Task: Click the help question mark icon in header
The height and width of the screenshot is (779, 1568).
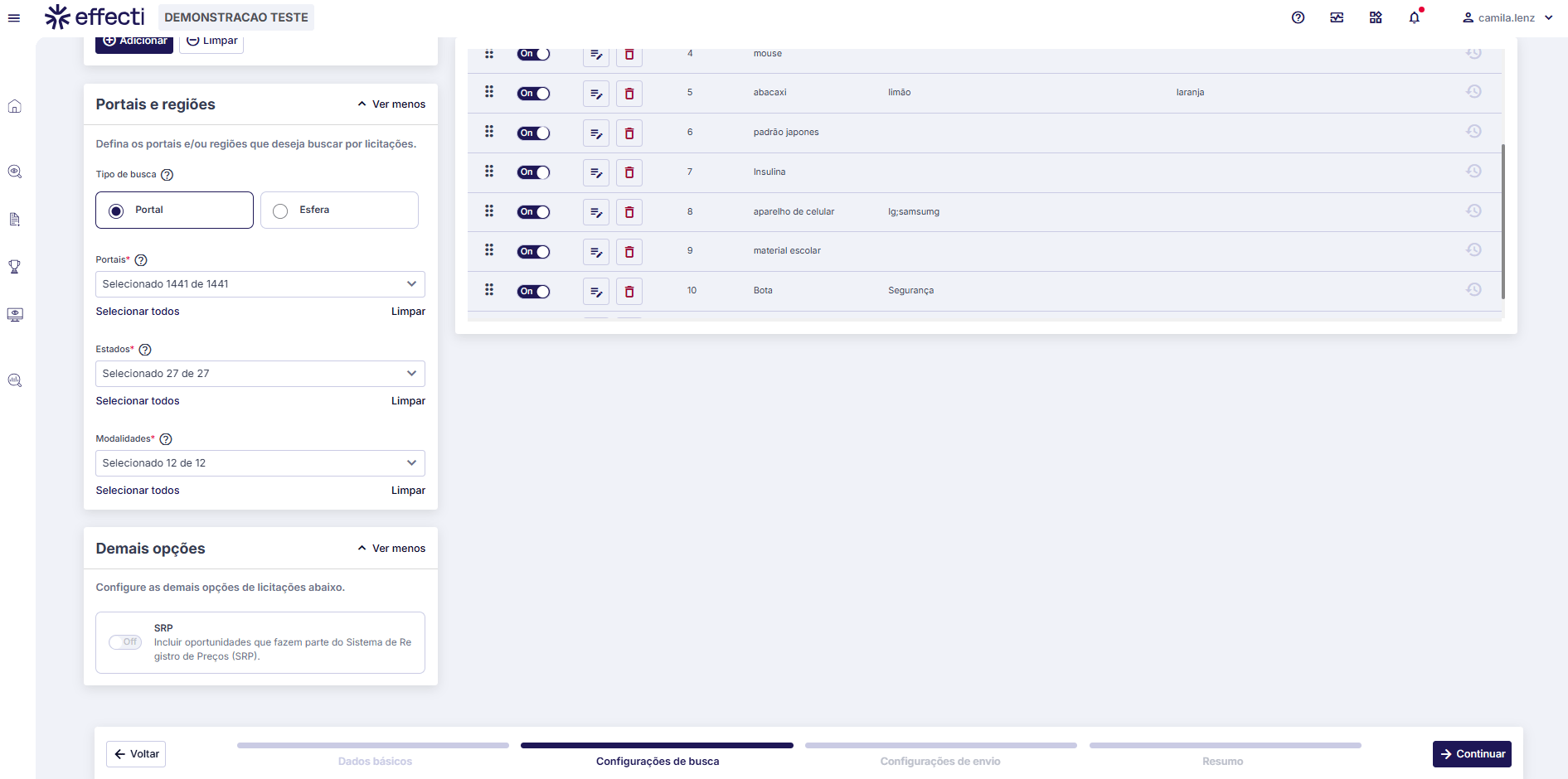Action: tap(1298, 17)
